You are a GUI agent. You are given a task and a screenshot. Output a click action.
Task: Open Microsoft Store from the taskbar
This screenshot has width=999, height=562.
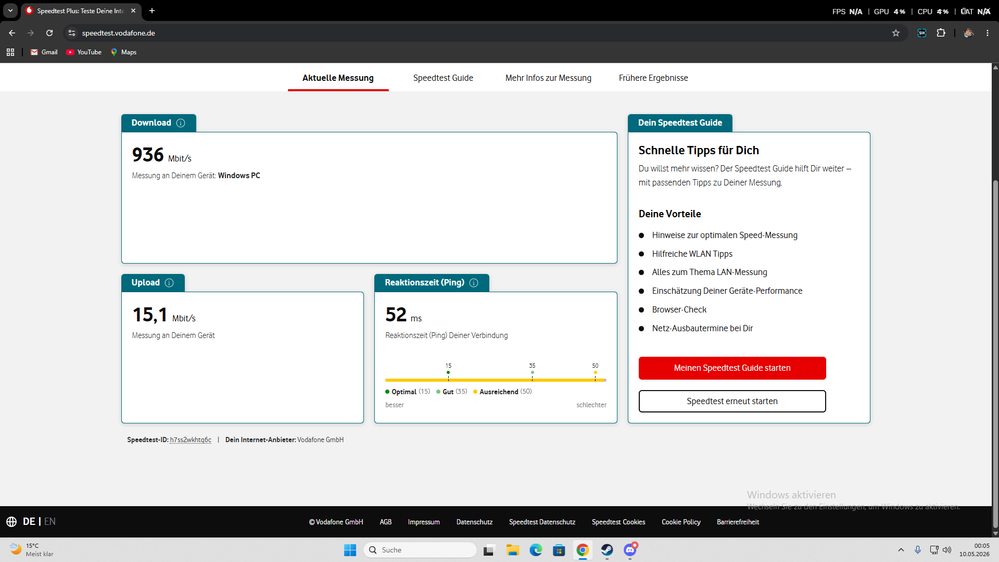pyautogui.click(x=559, y=550)
